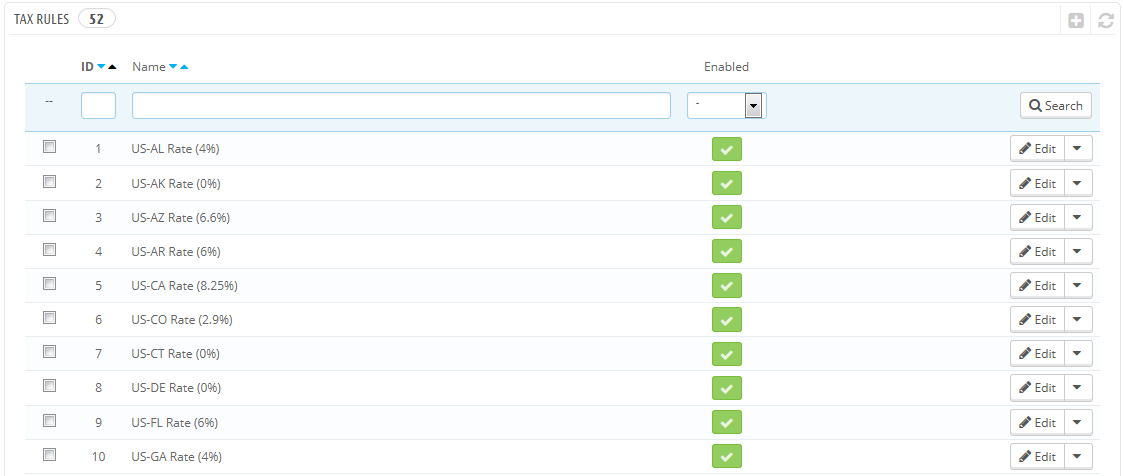Tick the US-CA Rate (8.25%) checkbox
The width and height of the screenshot is (1124, 476).
[49, 283]
